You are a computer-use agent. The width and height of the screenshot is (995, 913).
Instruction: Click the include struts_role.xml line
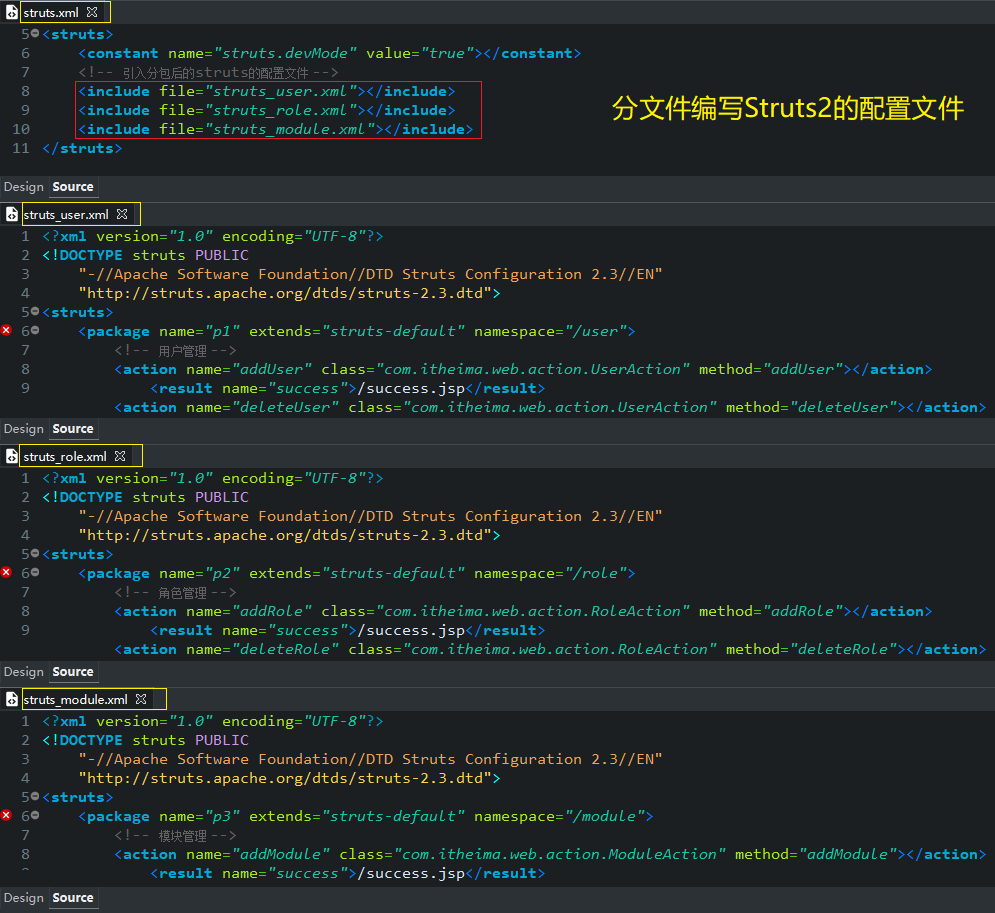267,110
